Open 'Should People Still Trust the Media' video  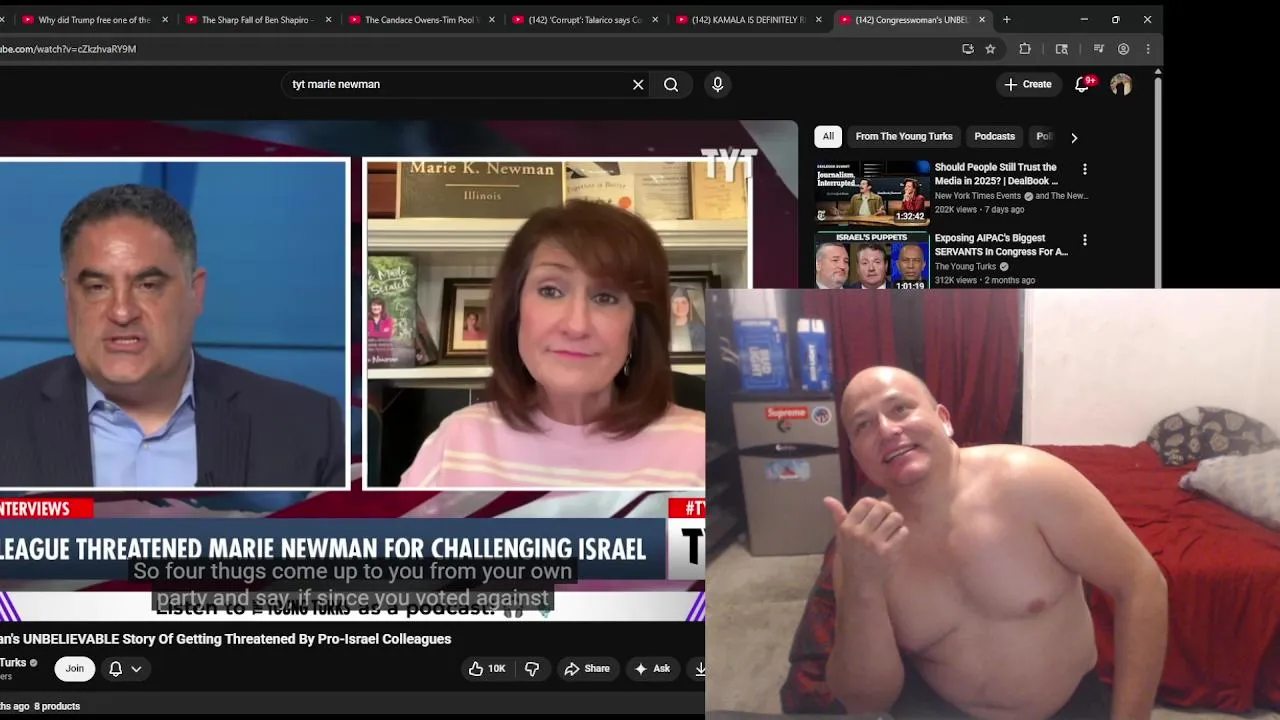996,174
